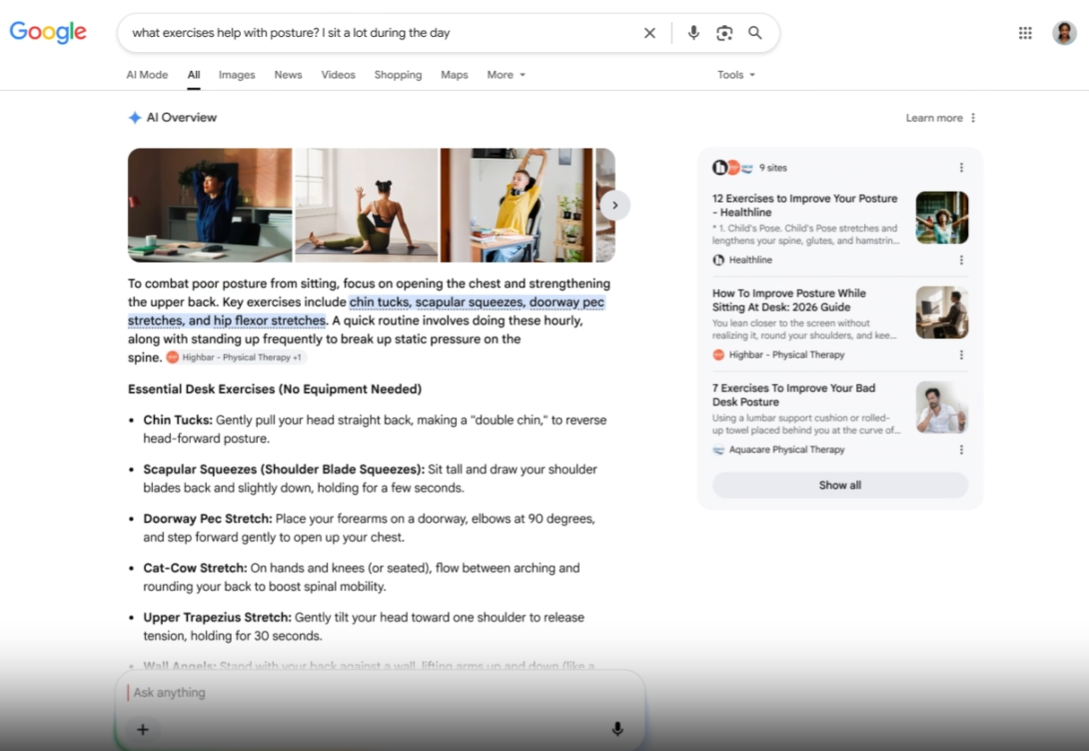This screenshot has width=1089, height=751.
Task: Expand the More search filter dropdown
Action: 506,74
